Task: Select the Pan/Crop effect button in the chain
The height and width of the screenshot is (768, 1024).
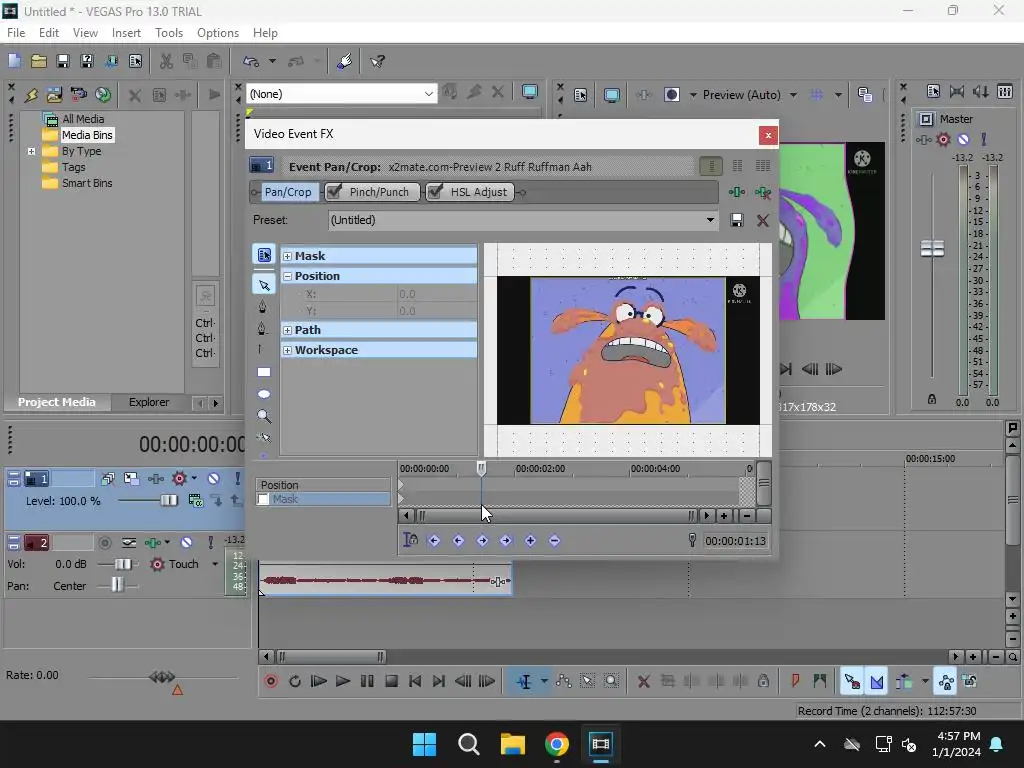Action: [287, 192]
